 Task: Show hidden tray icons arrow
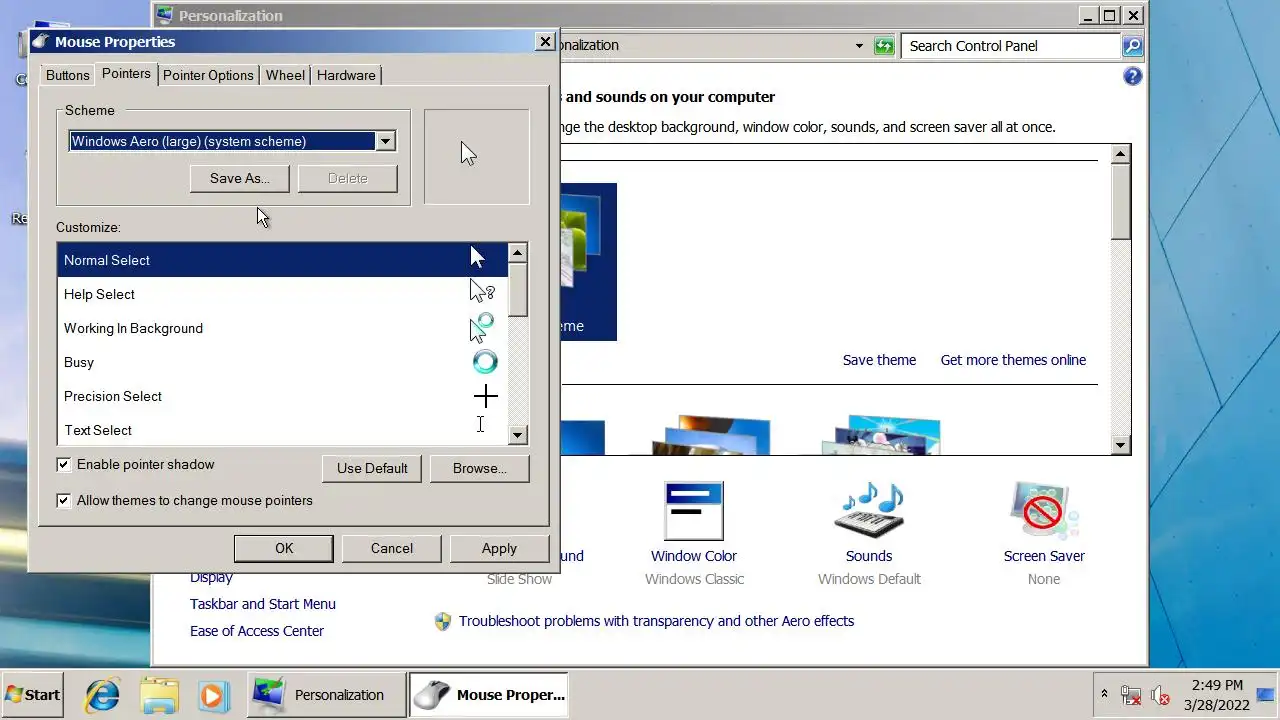(x=1104, y=694)
